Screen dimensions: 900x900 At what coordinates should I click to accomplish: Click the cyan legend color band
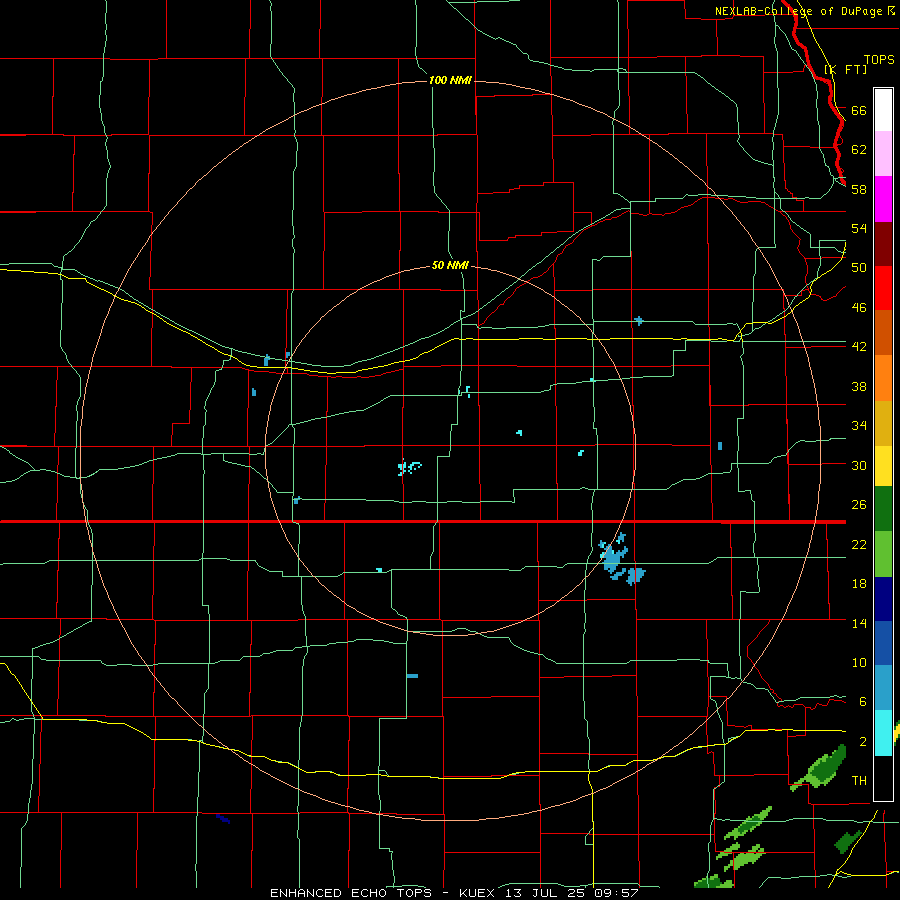point(883,733)
